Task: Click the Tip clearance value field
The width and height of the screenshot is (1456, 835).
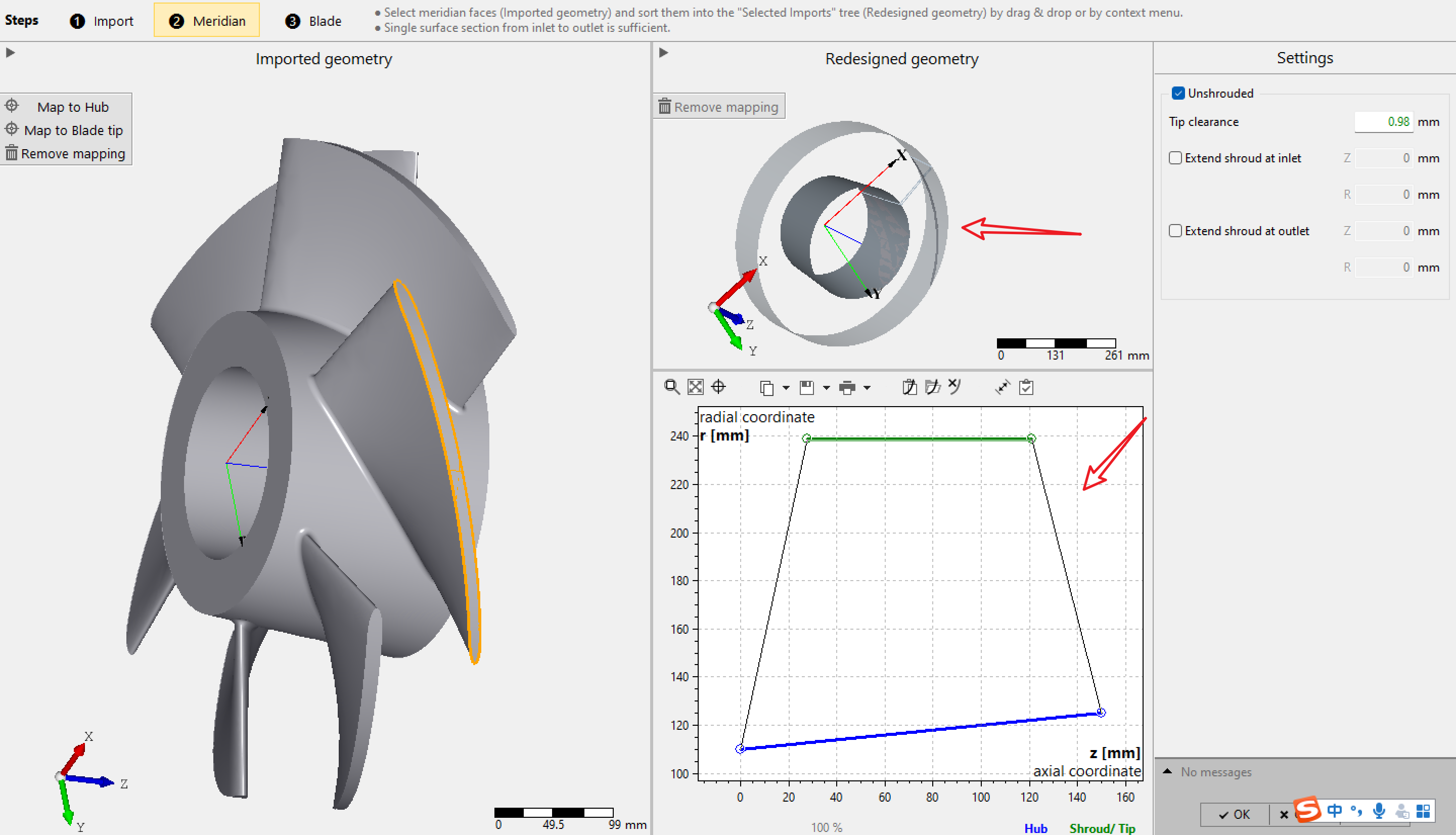Action: [x=1383, y=121]
